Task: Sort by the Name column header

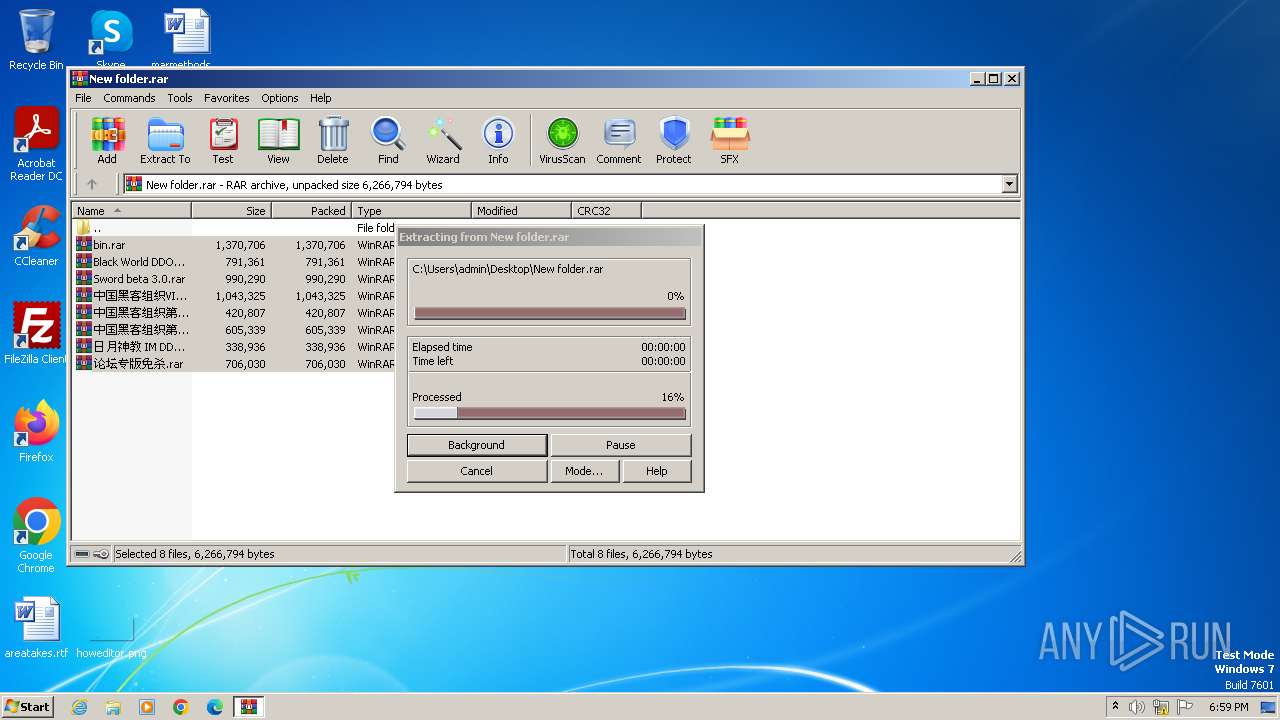Action: coord(132,211)
